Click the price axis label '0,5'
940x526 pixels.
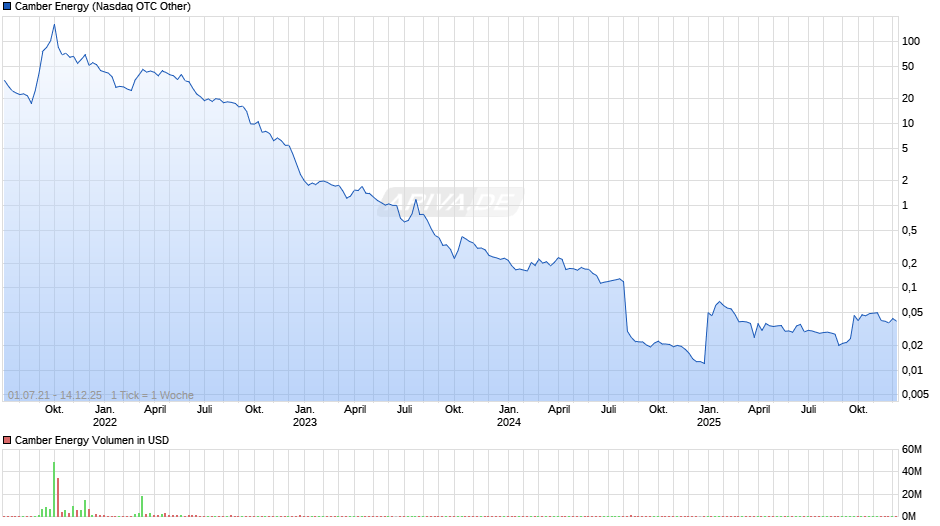(909, 230)
